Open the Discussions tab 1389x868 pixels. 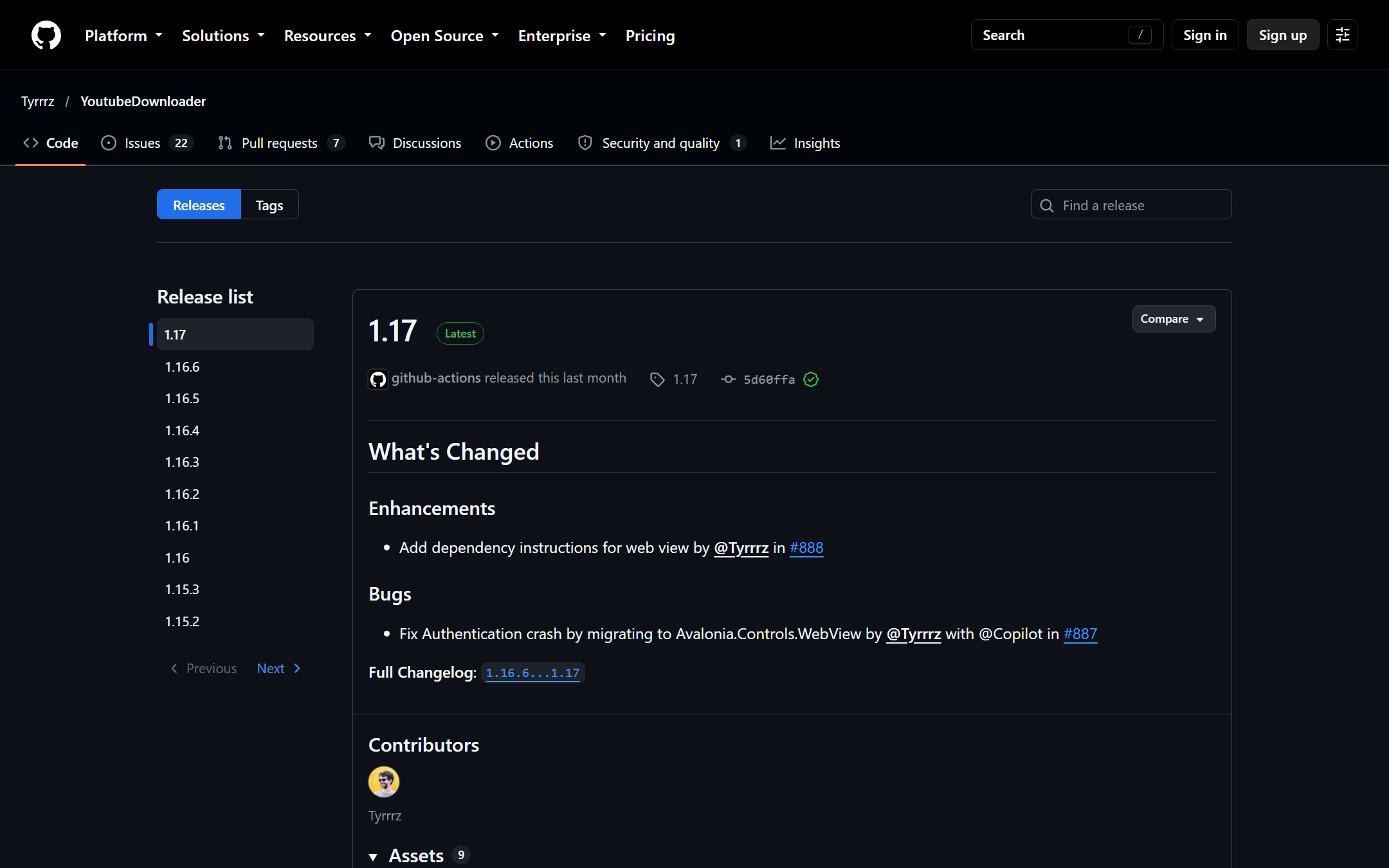coord(415,143)
